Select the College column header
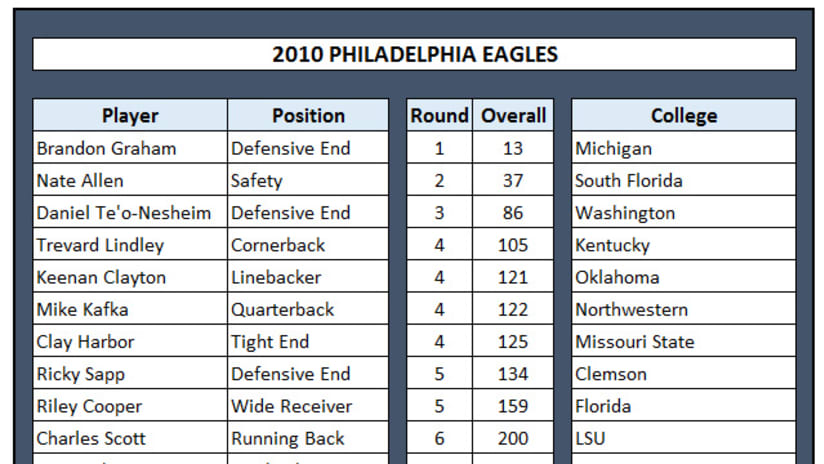824x464 pixels. point(683,115)
